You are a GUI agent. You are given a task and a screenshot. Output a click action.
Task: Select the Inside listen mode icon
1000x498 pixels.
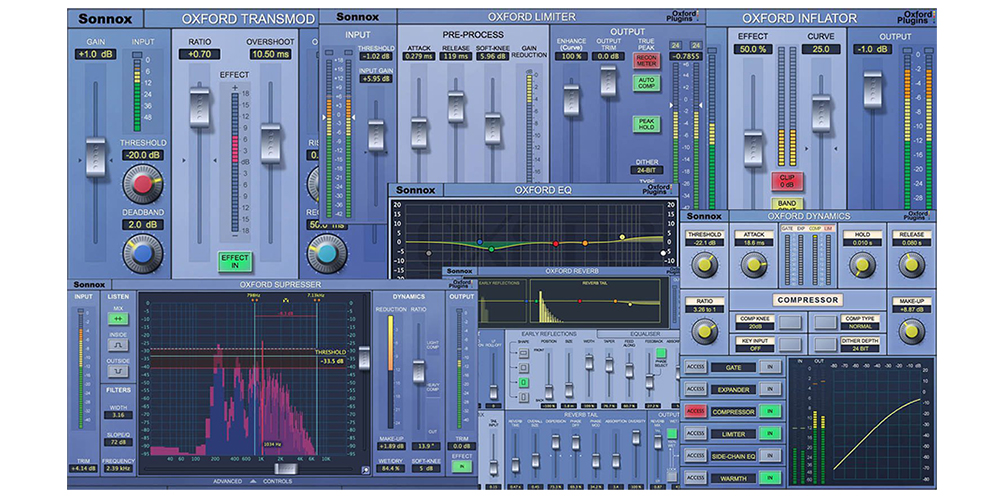point(118,343)
